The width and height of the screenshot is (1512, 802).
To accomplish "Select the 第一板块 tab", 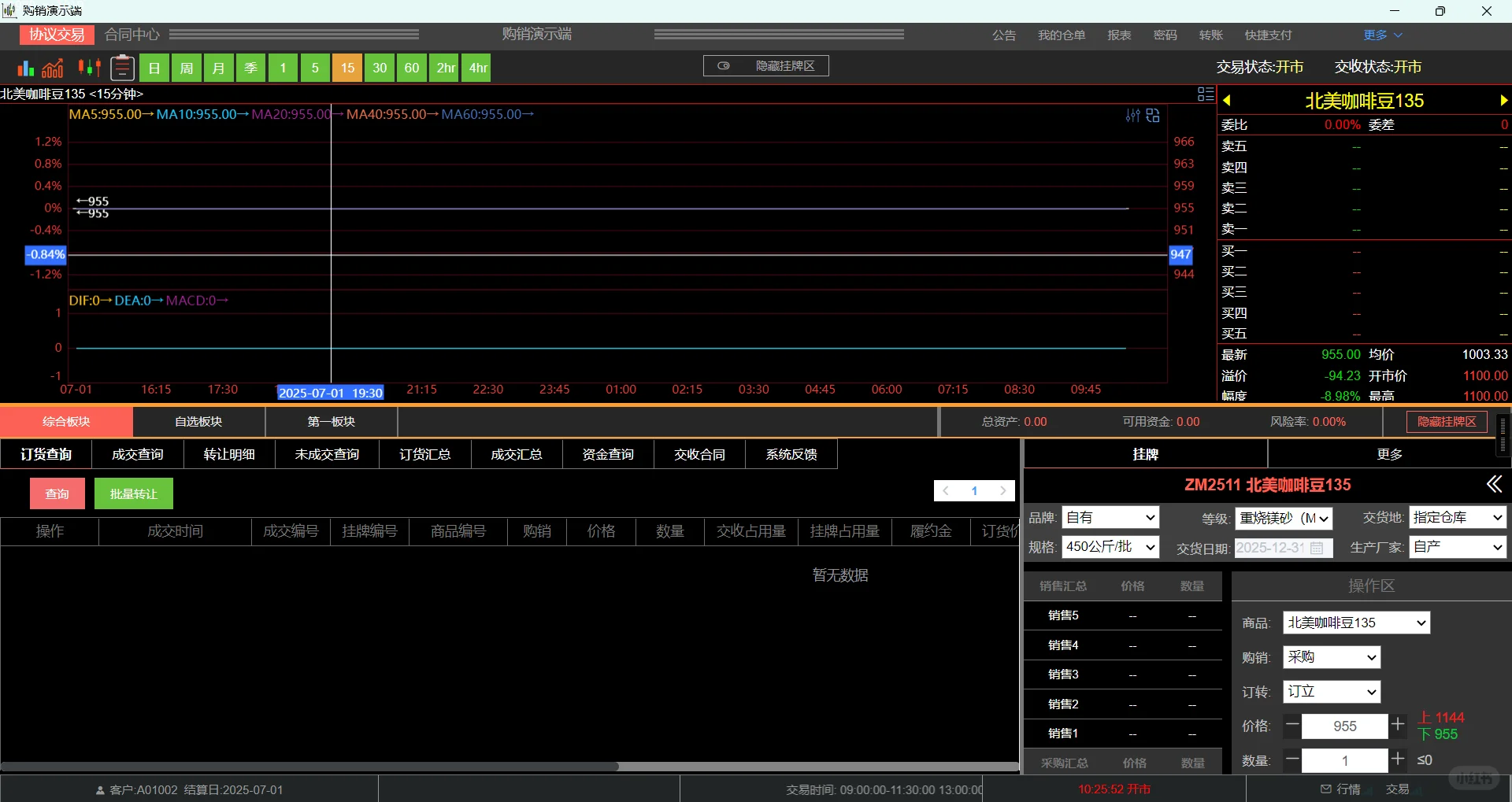I will pyautogui.click(x=332, y=422).
